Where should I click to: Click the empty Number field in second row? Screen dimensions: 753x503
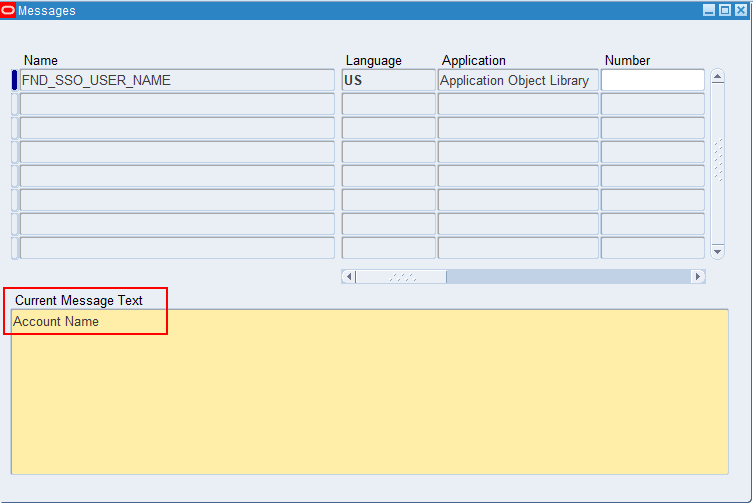tap(652, 104)
